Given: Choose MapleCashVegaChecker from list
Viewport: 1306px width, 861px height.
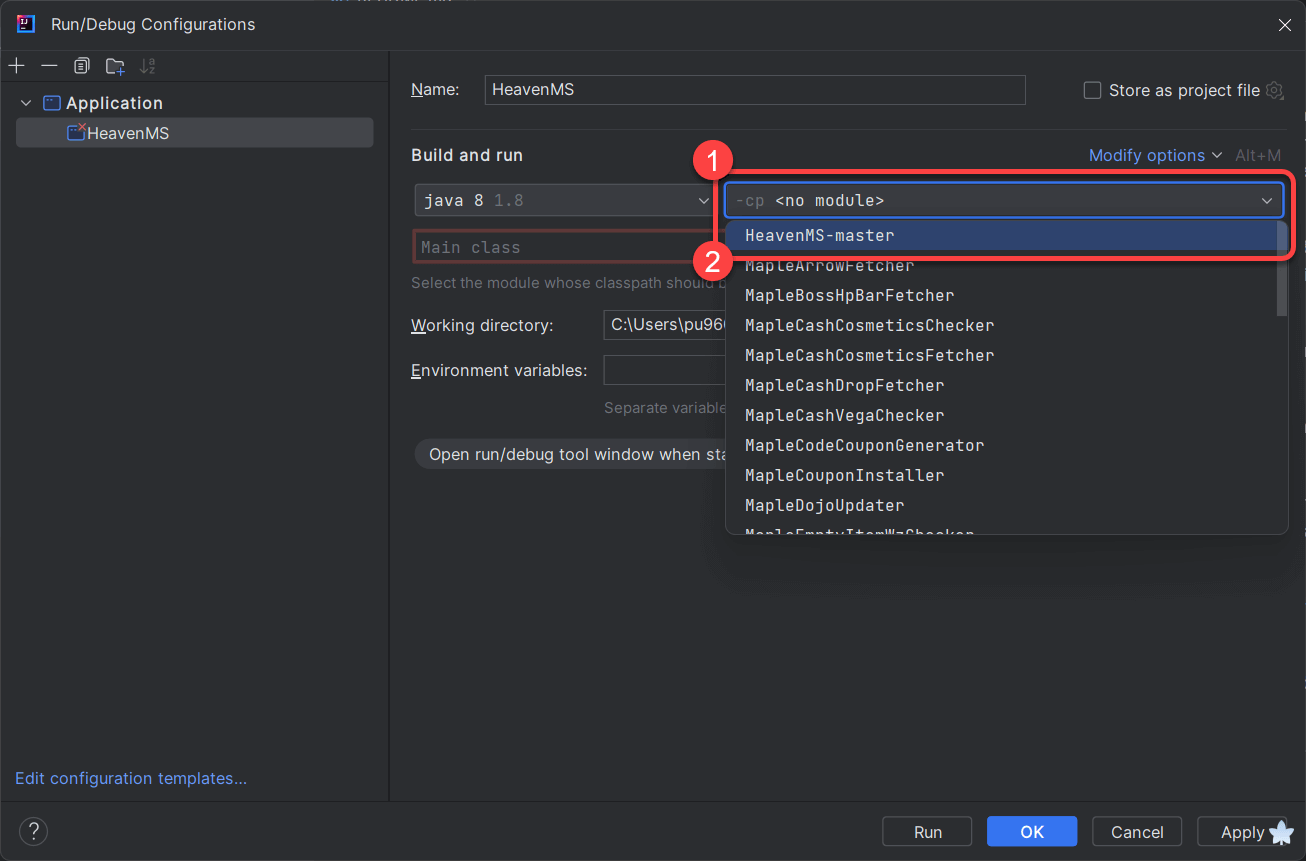Looking at the screenshot, I should click(1001, 415).
